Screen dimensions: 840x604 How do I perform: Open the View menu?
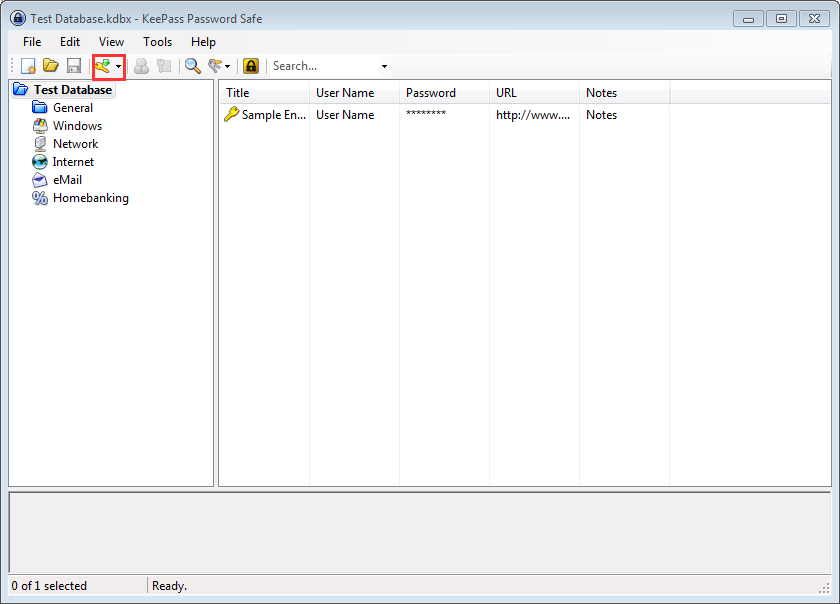point(111,42)
